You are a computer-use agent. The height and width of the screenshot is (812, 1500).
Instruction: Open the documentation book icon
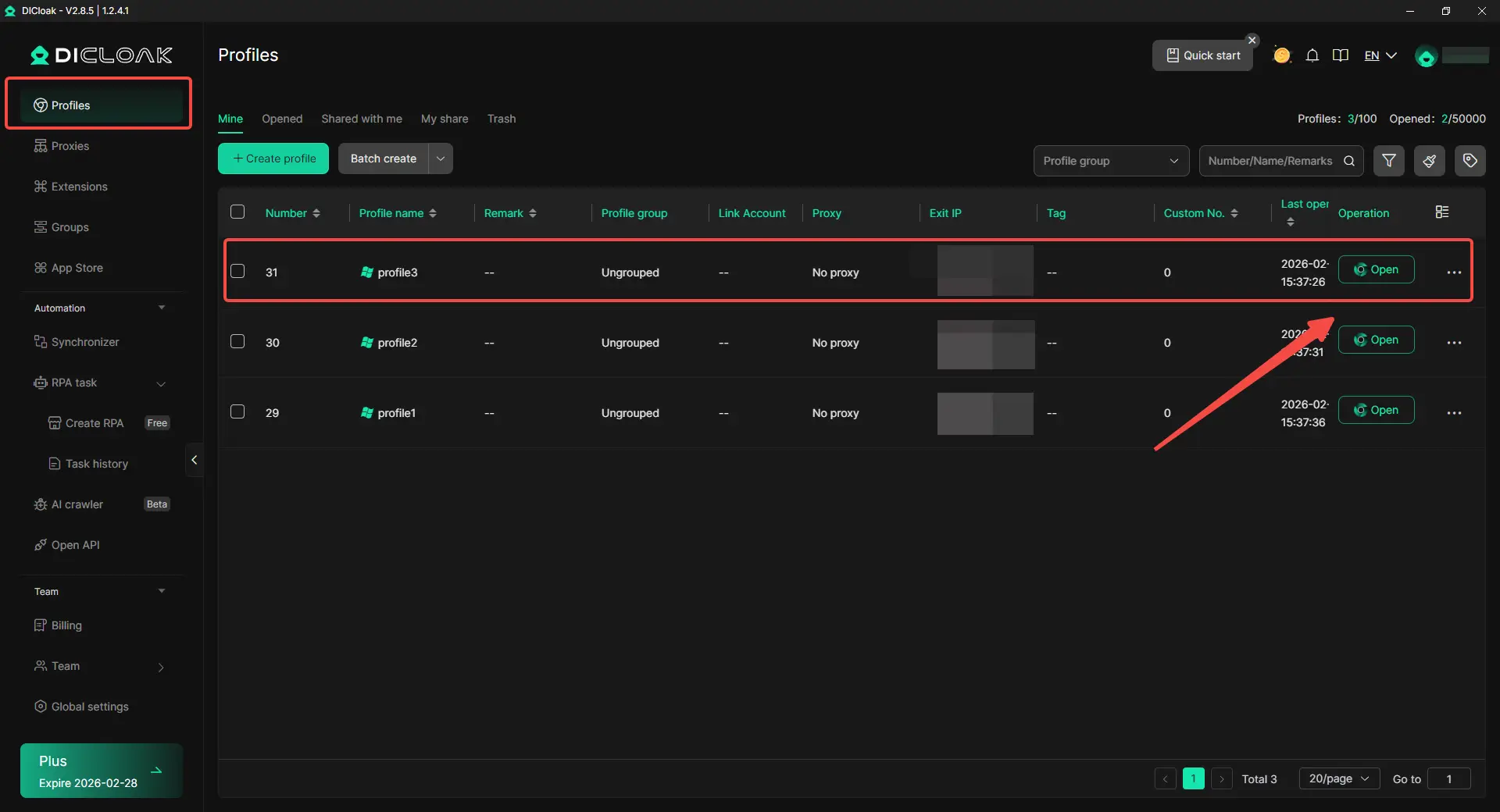coord(1341,55)
